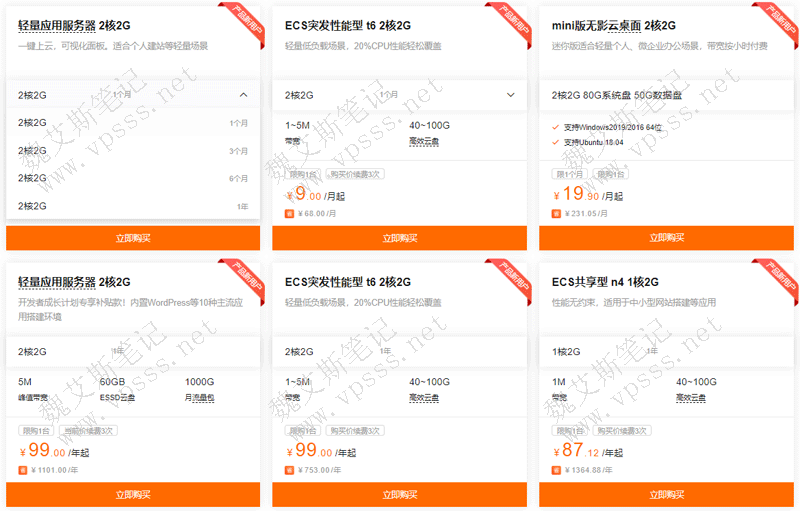
Task: Click the checkmark icon beside 支持Ubuntu 18.04
Action: (556, 142)
